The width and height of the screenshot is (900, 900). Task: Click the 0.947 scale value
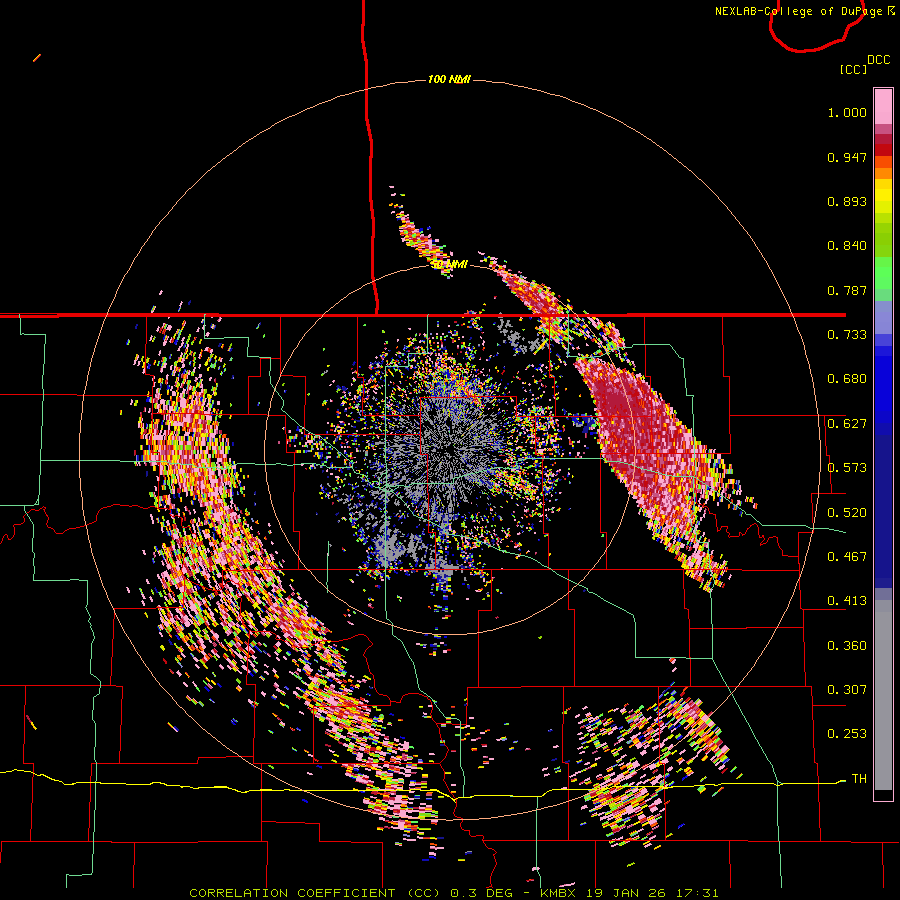click(x=847, y=157)
